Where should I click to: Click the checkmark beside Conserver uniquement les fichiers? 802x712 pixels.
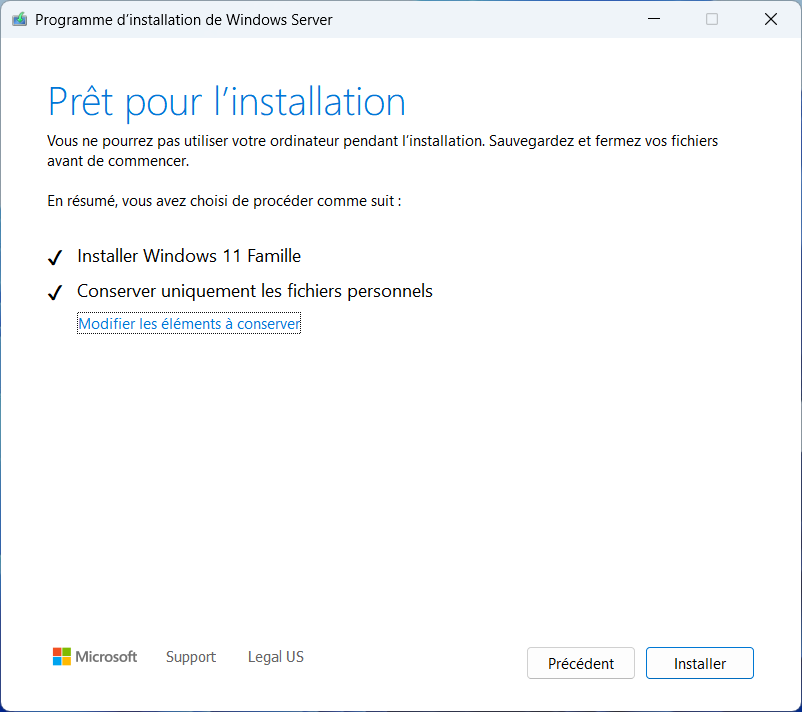(55, 293)
